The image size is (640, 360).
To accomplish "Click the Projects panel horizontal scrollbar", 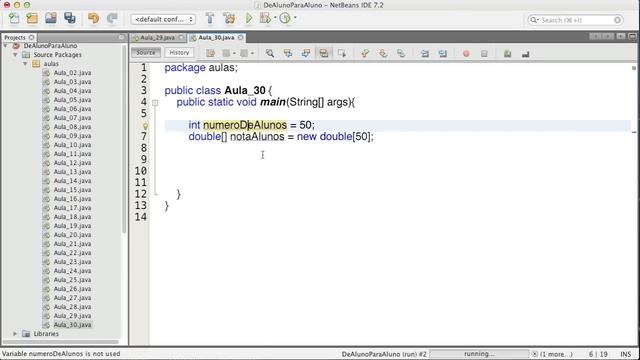I will 60,342.
